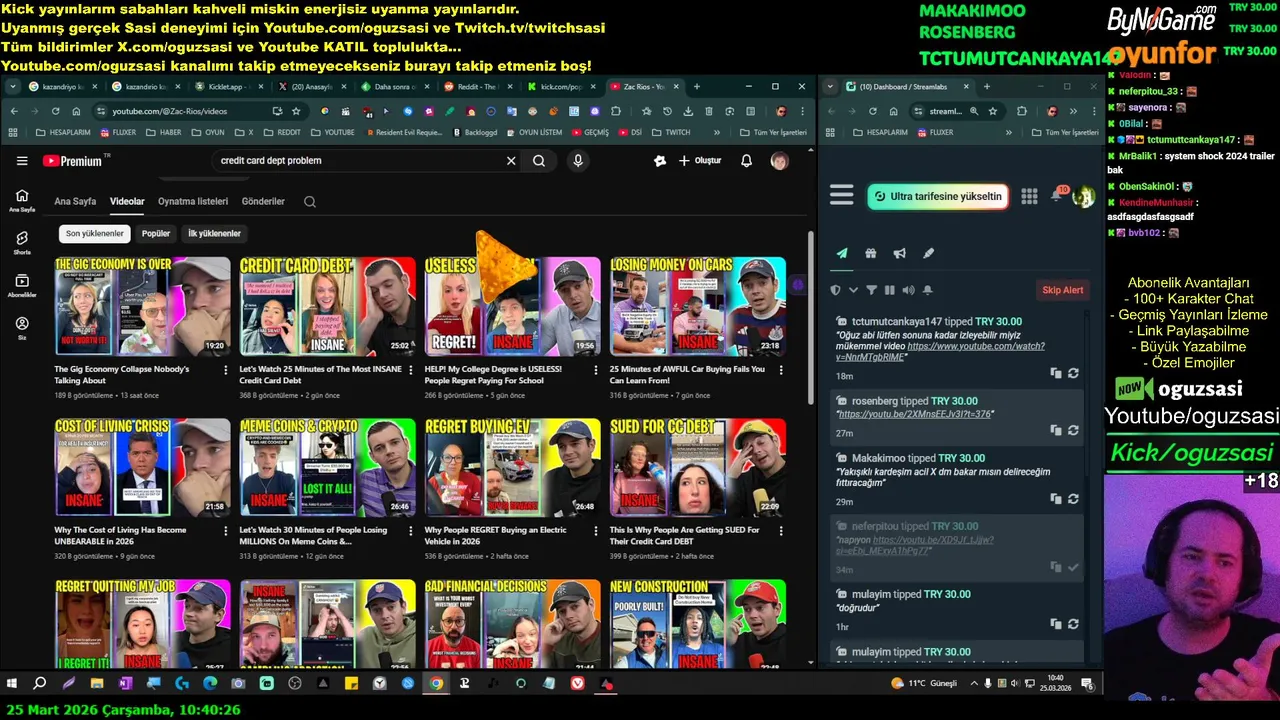Viewport: 1280px width, 720px height.
Task: Click title 'This Is Why People Are Getting SUED'
Action: (x=685, y=535)
